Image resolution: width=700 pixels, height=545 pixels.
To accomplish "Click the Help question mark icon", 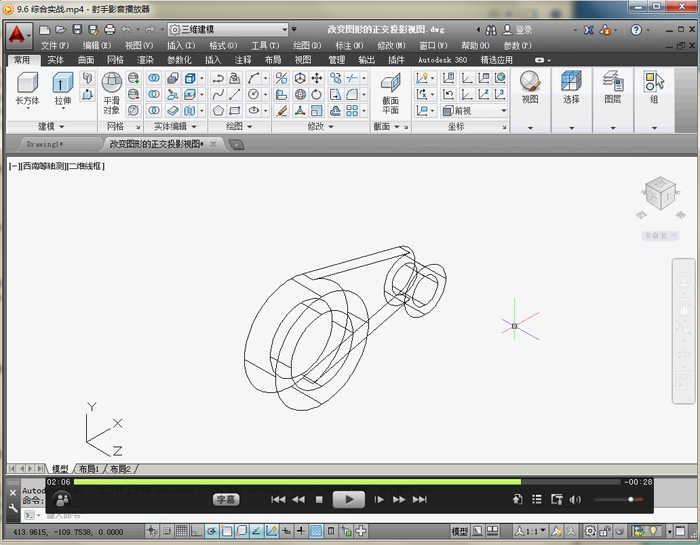I will click(x=636, y=30).
